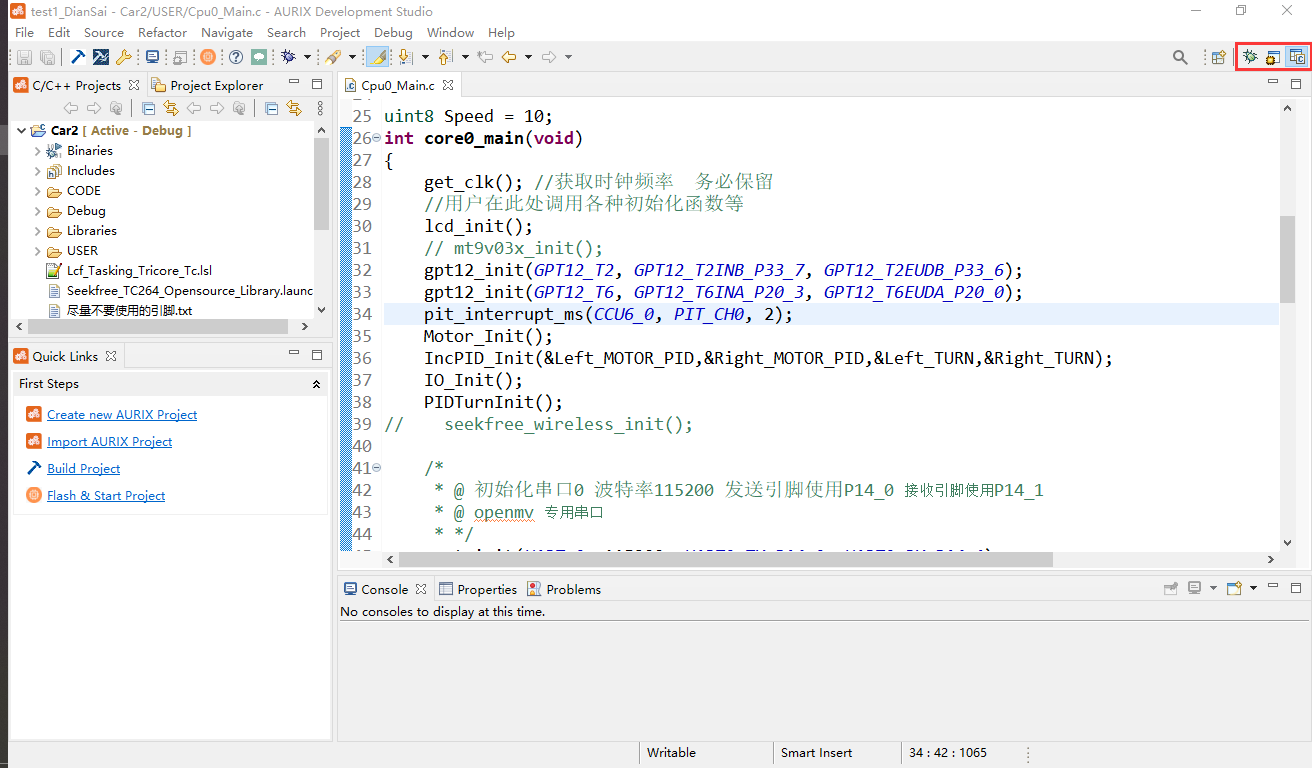Select the C/C++ perspective icon on the right

pos(1296,56)
